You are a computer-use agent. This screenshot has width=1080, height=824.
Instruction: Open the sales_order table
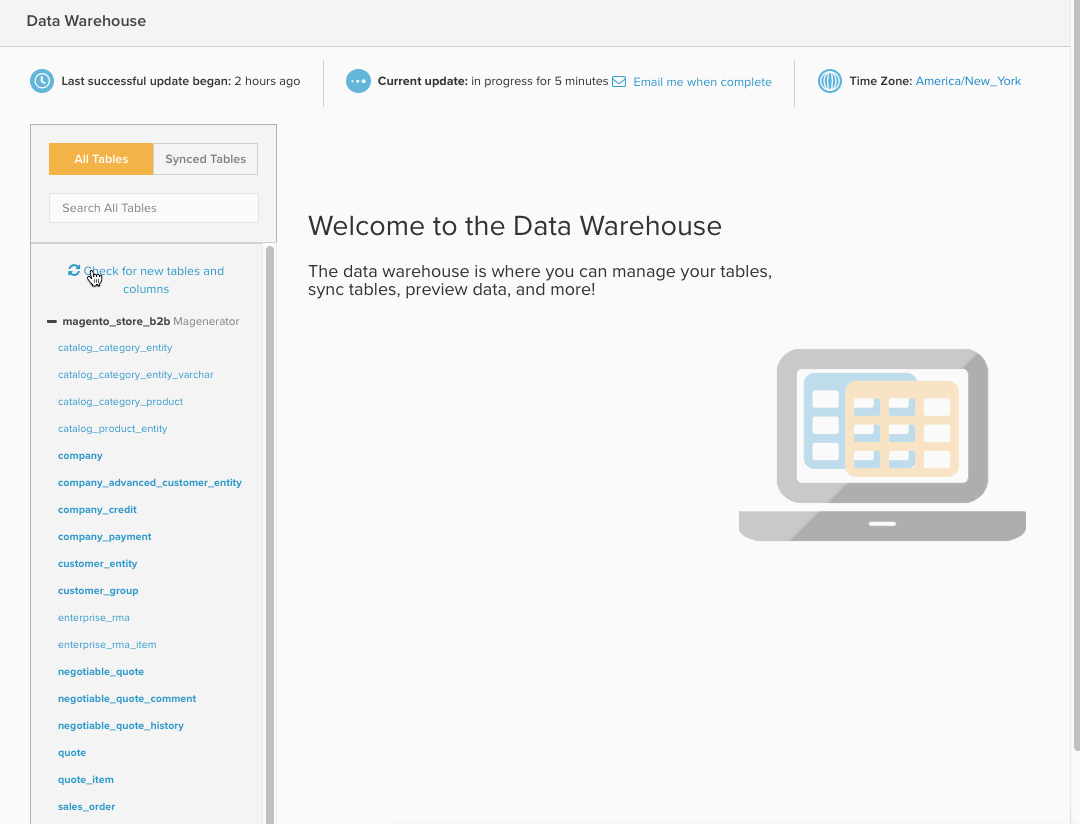(x=86, y=806)
